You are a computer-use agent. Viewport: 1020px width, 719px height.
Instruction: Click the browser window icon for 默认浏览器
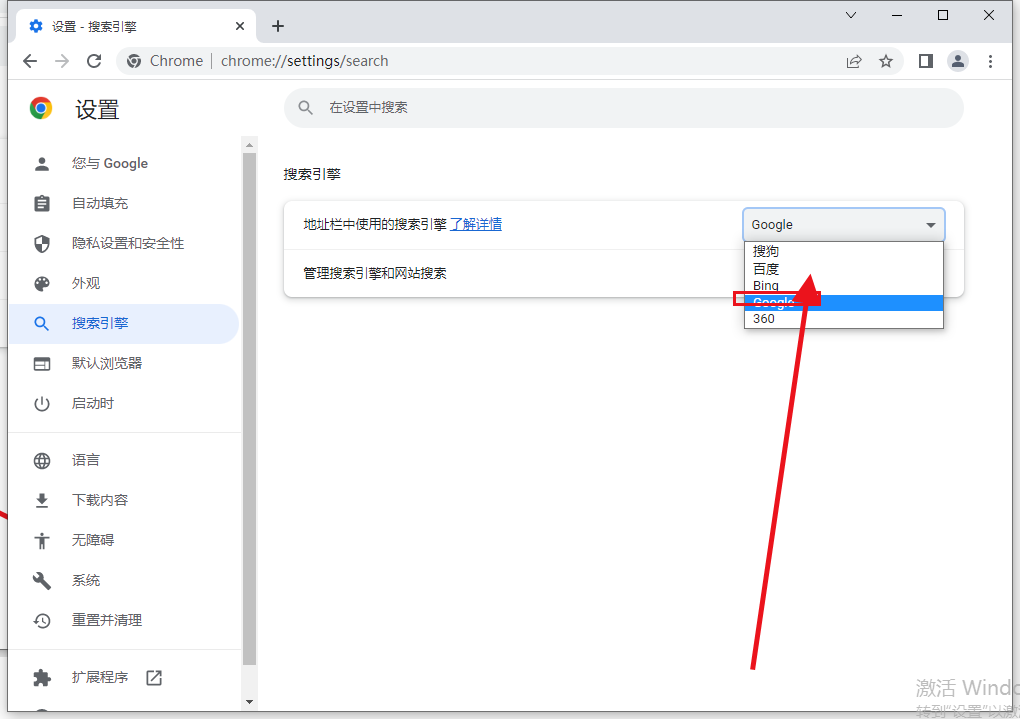tap(42, 364)
